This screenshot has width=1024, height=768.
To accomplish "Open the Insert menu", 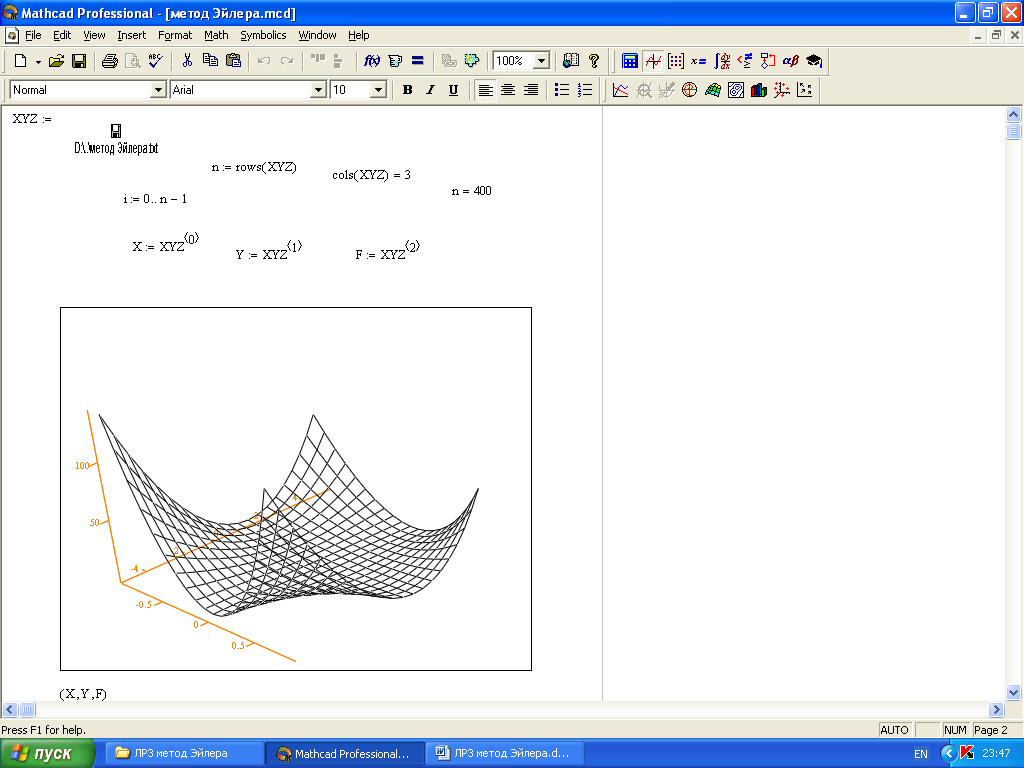I will pyautogui.click(x=131, y=35).
